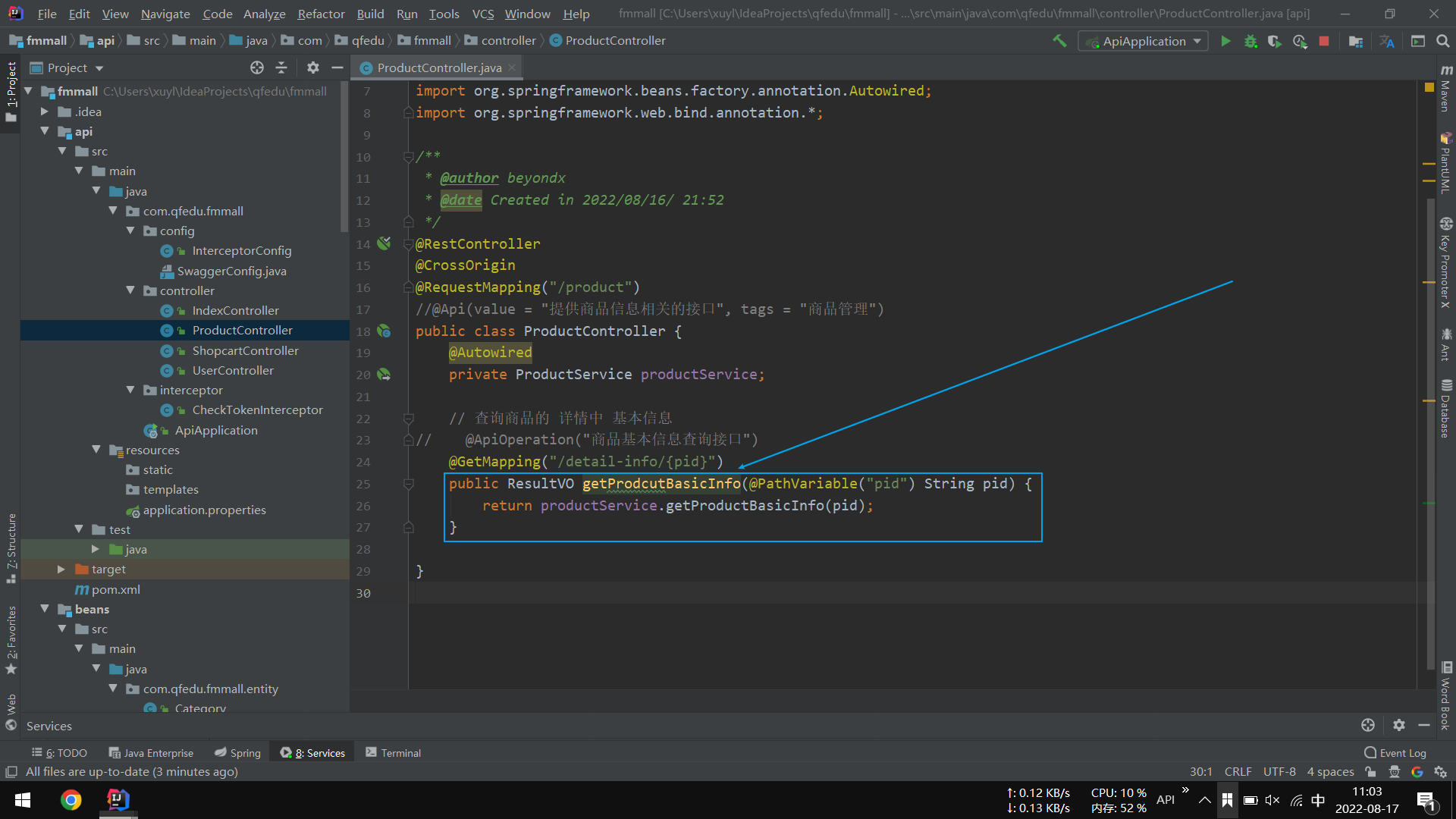The width and height of the screenshot is (1456, 819).
Task: Switch to the Terminal tab
Action: [x=393, y=752]
